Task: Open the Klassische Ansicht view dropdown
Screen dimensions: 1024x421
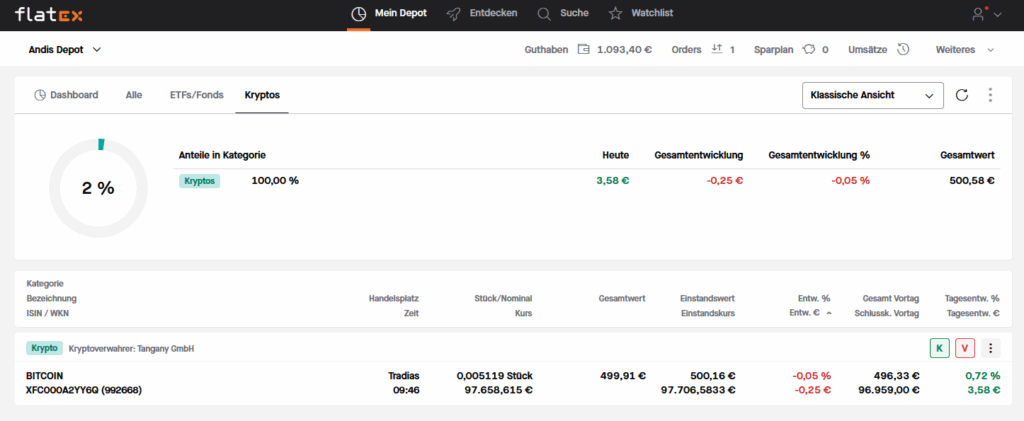Action: click(873, 95)
